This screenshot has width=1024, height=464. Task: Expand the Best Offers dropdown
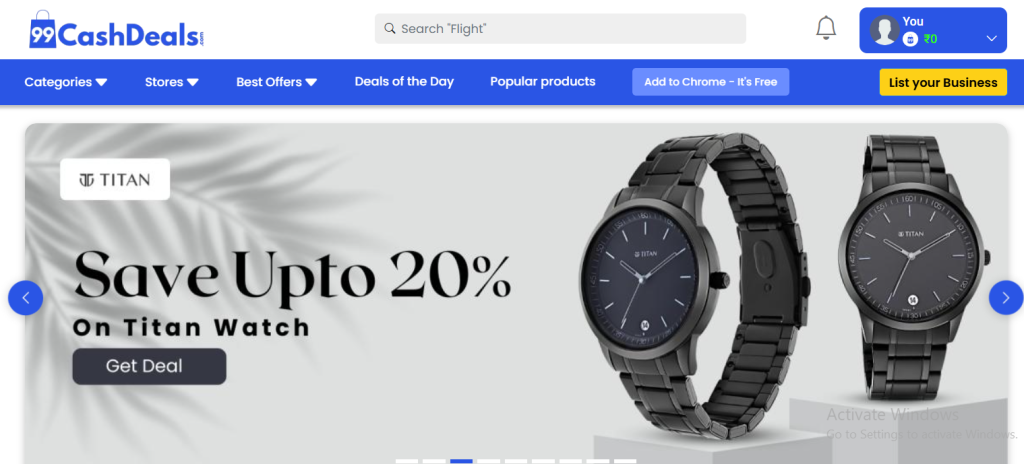(276, 82)
